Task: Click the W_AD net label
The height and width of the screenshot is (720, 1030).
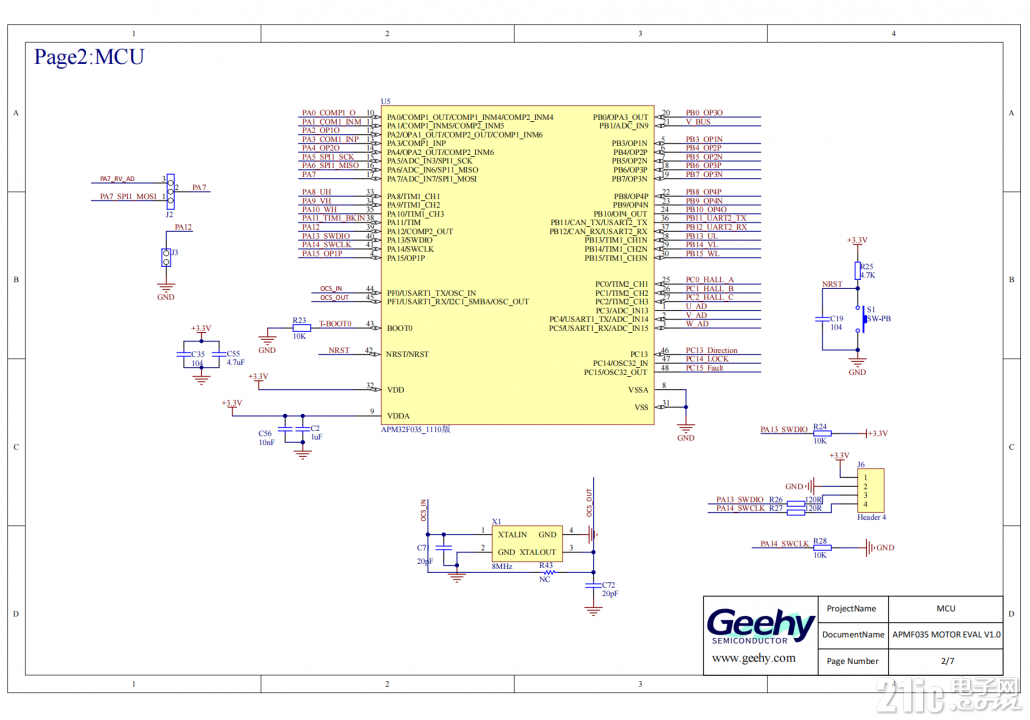Action: click(x=697, y=324)
